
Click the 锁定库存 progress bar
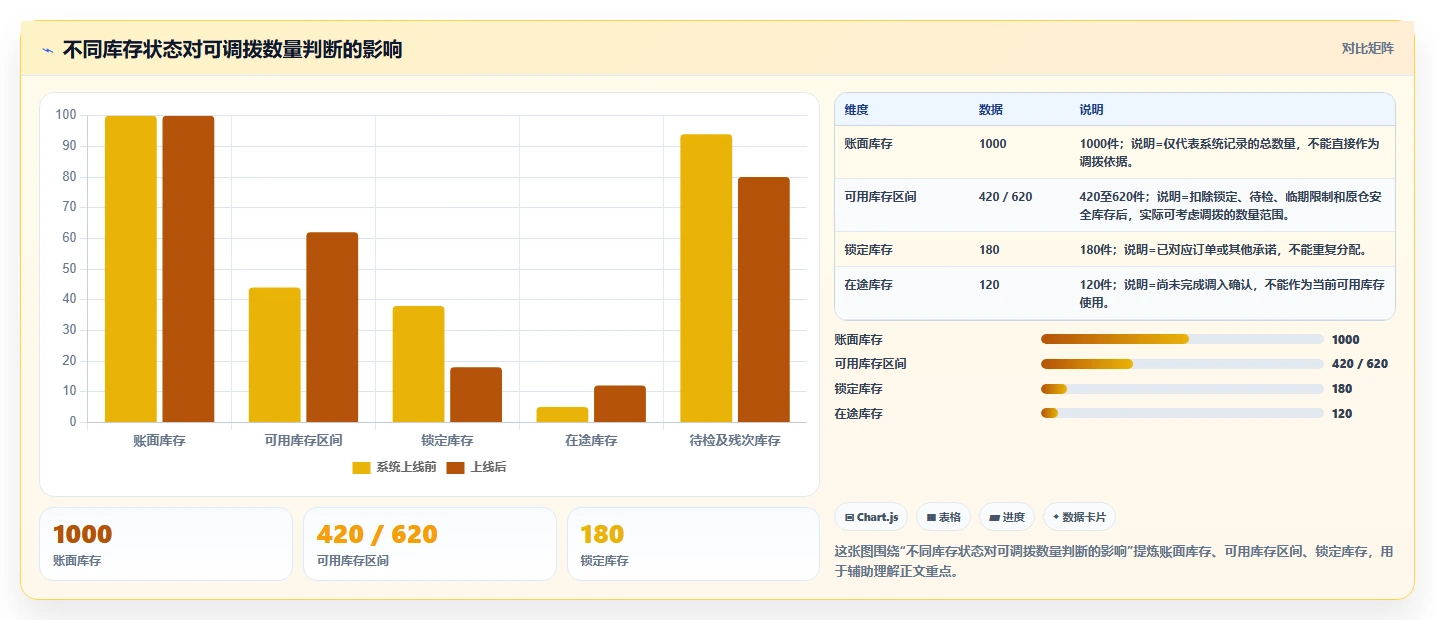click(x=1182, y=389)
